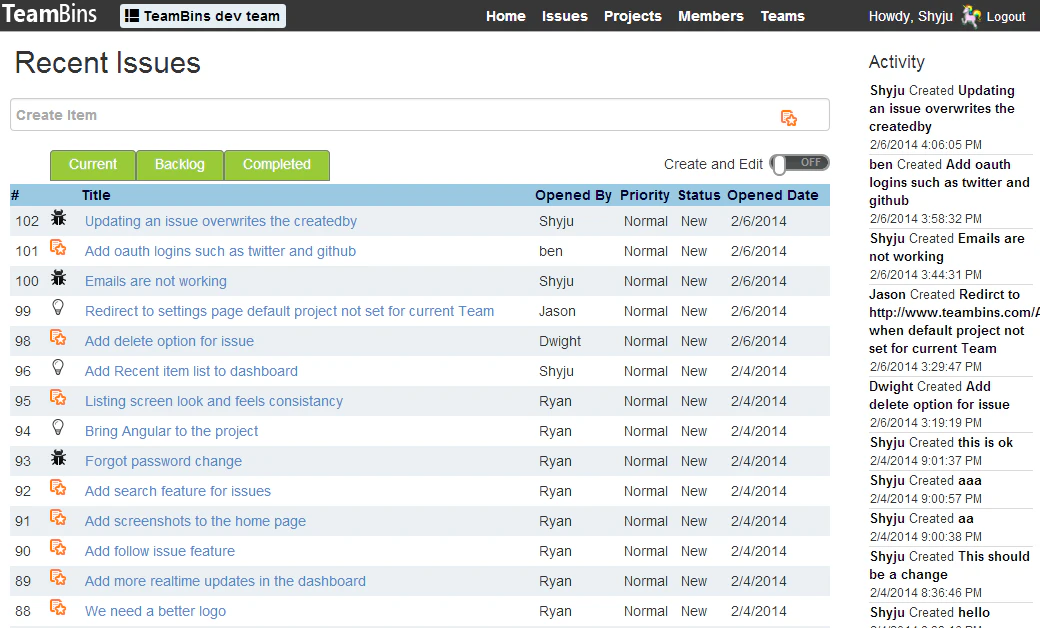Click activity entry 'Shyju Created aaa'
Image resolution: width=1040 pixels, height=628 pixels.
click(925, 480)
